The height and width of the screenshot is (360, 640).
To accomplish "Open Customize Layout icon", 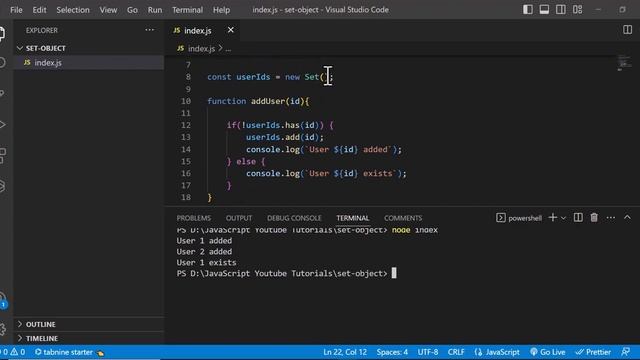I will point(577,9).
